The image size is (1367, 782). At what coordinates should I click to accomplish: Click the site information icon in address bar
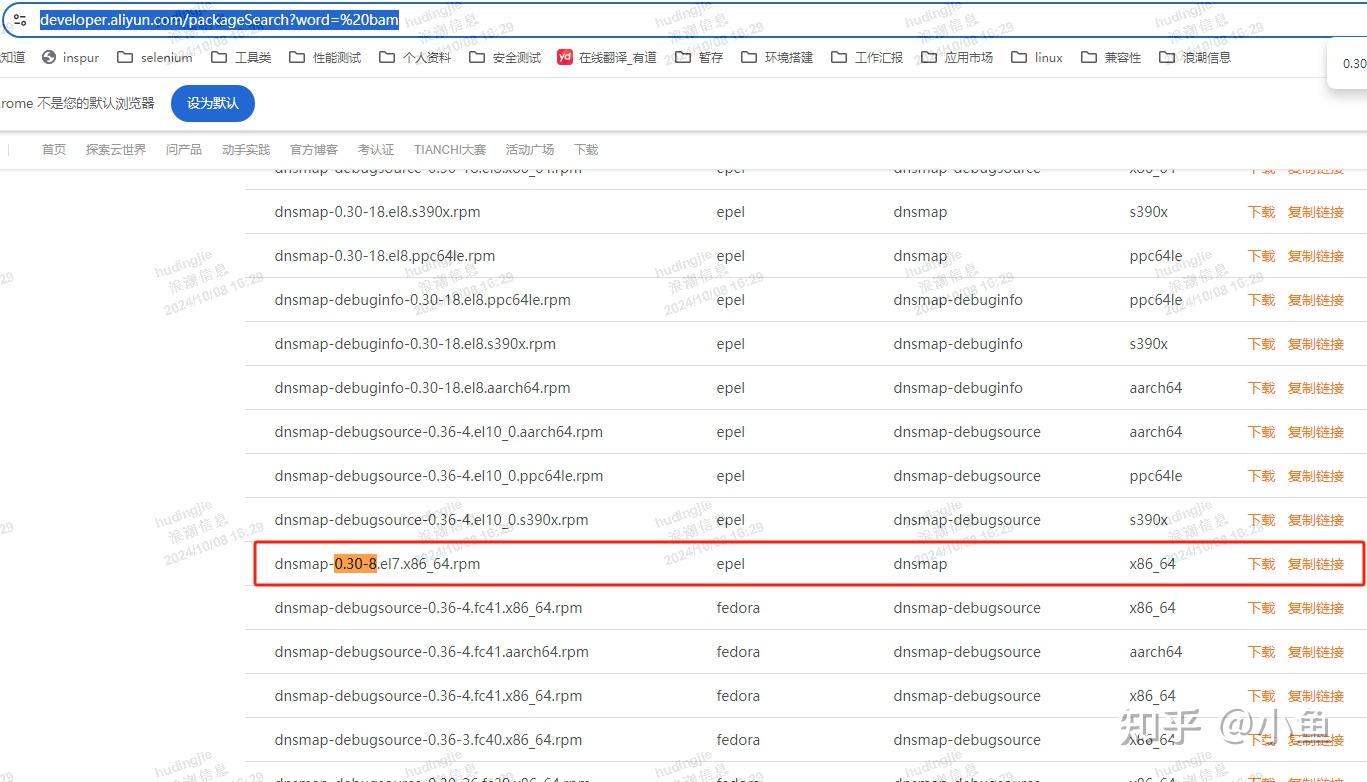tap(20, 19)
